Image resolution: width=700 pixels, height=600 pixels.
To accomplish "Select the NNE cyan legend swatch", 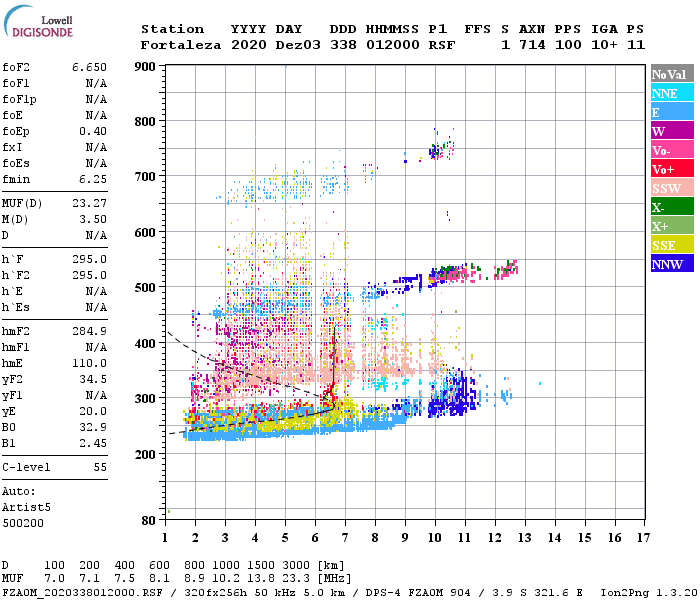I will (672, 93).
